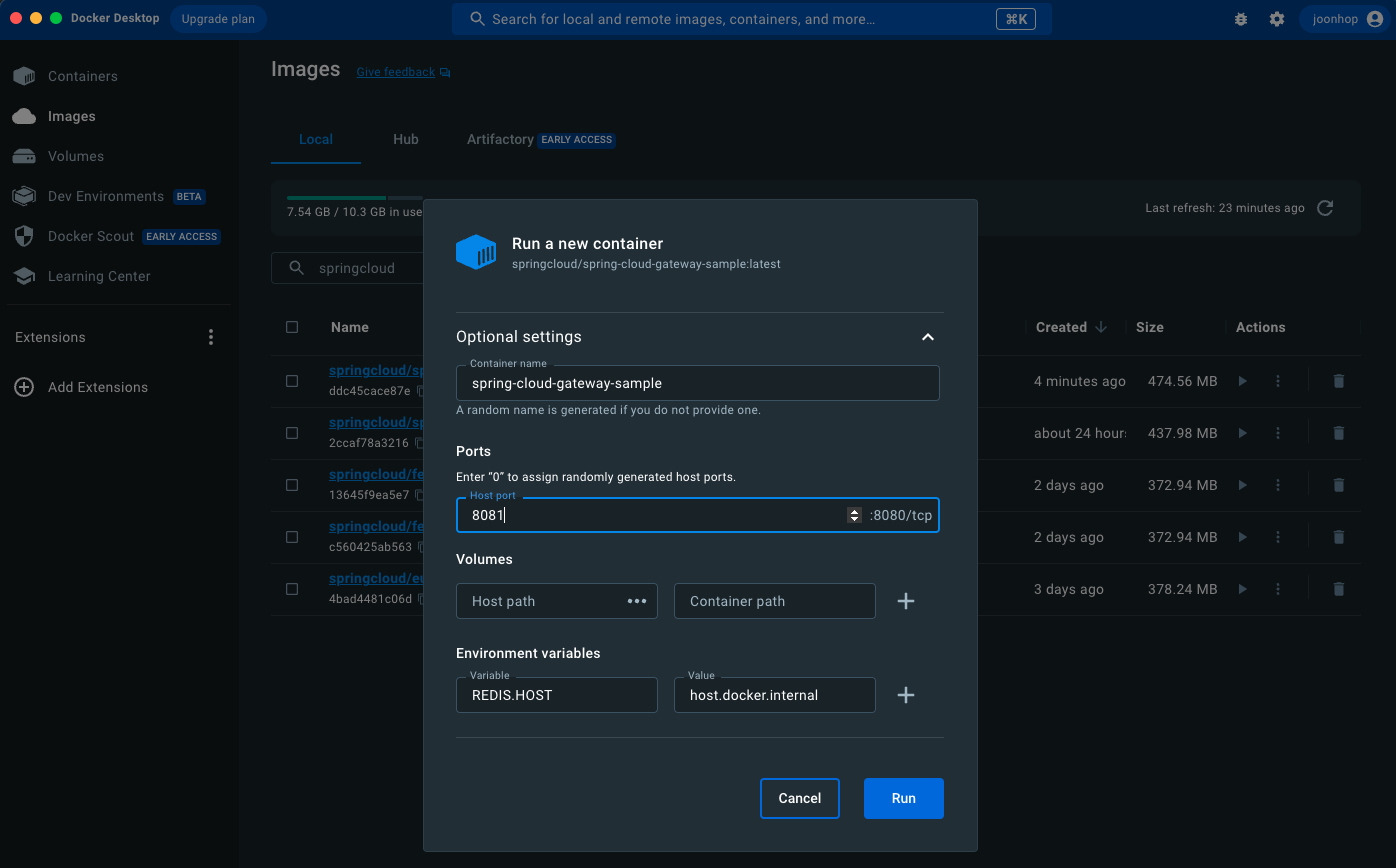Cancel the new container dialog
The image size is (1396, 868).
[x=800, y=798]
